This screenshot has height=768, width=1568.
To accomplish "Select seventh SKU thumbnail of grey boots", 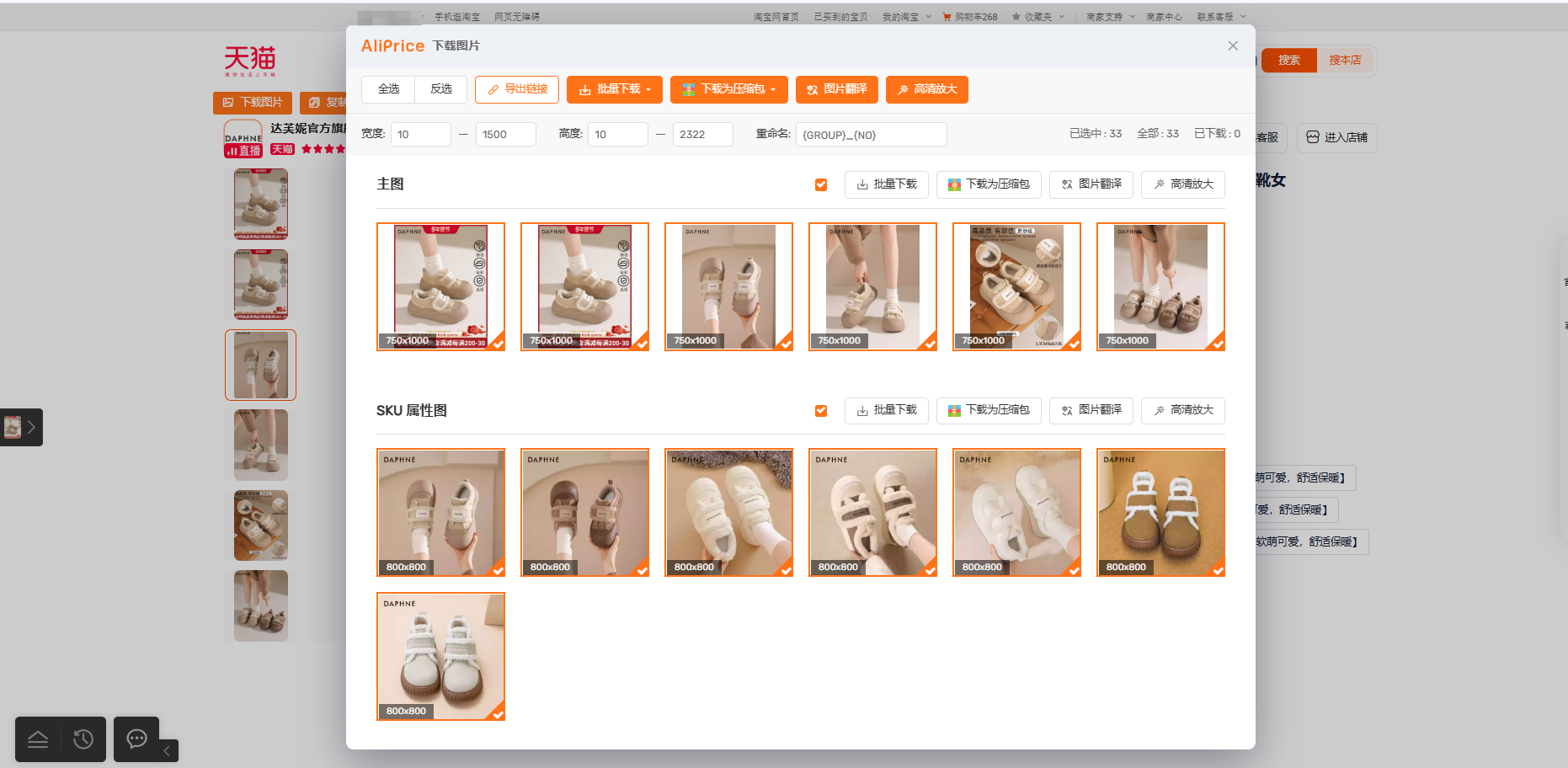I will pyautogui.click(x=440, y=656).
